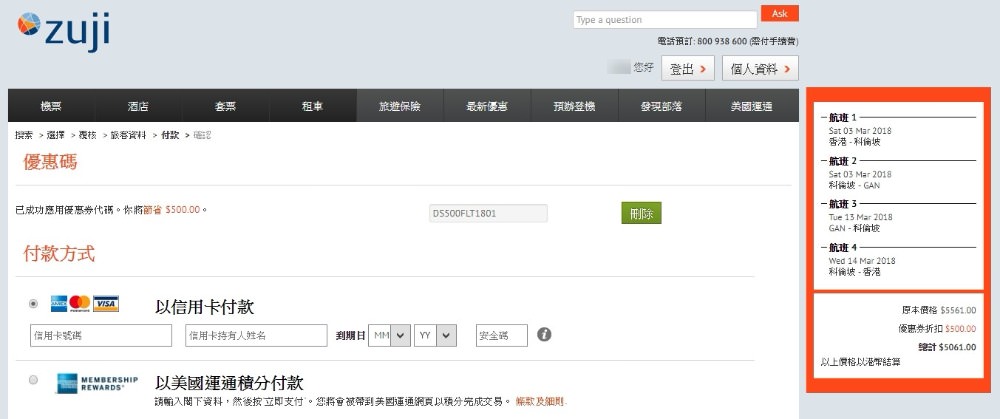Click the Membership Rewards logo
1000x419 pixels.
pyautogui.click(x=90, y=382)
